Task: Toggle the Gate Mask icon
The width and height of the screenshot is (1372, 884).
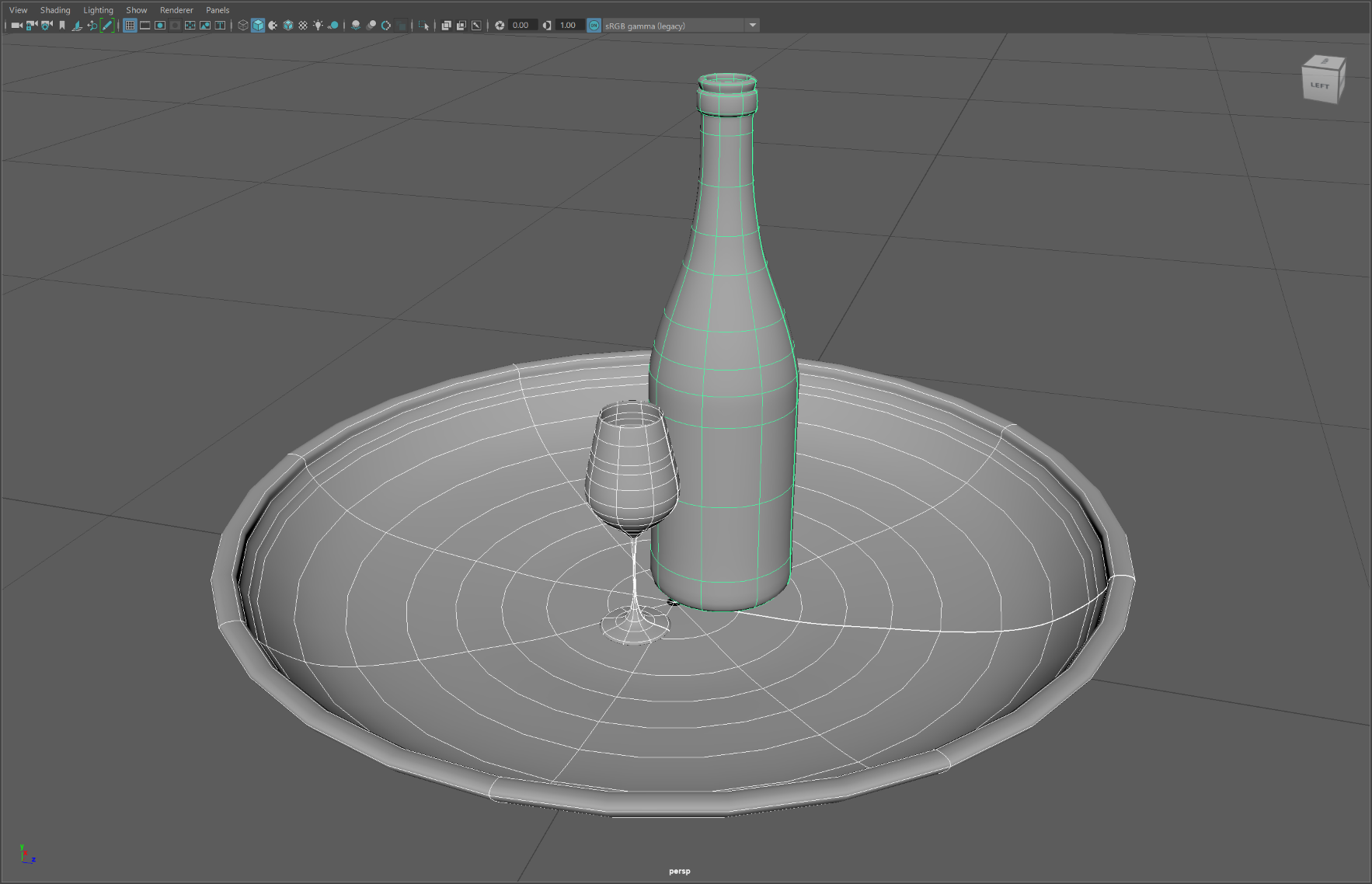Action: click(x=175, y=26)
